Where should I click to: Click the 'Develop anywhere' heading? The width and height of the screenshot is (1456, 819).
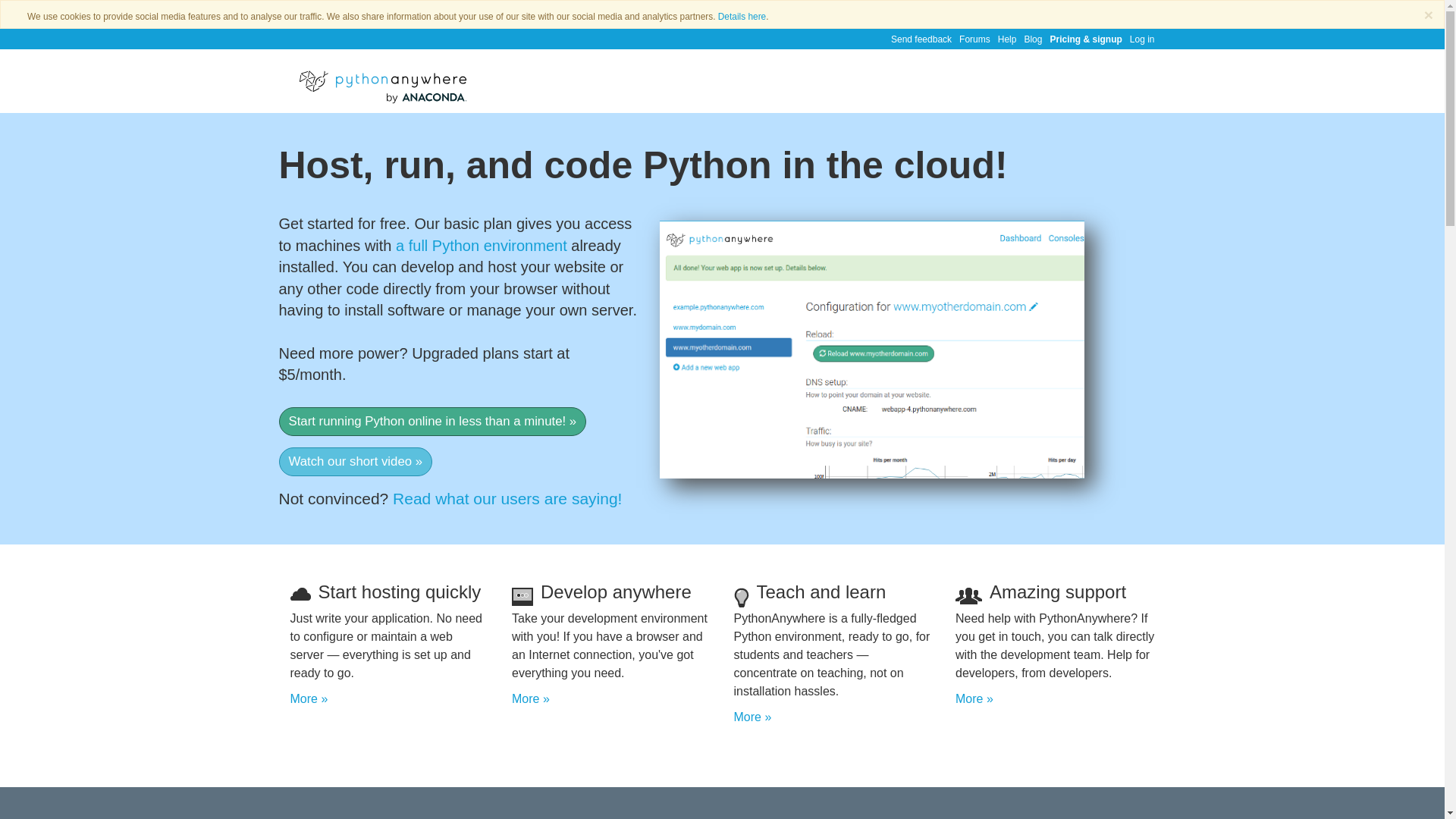615,592
